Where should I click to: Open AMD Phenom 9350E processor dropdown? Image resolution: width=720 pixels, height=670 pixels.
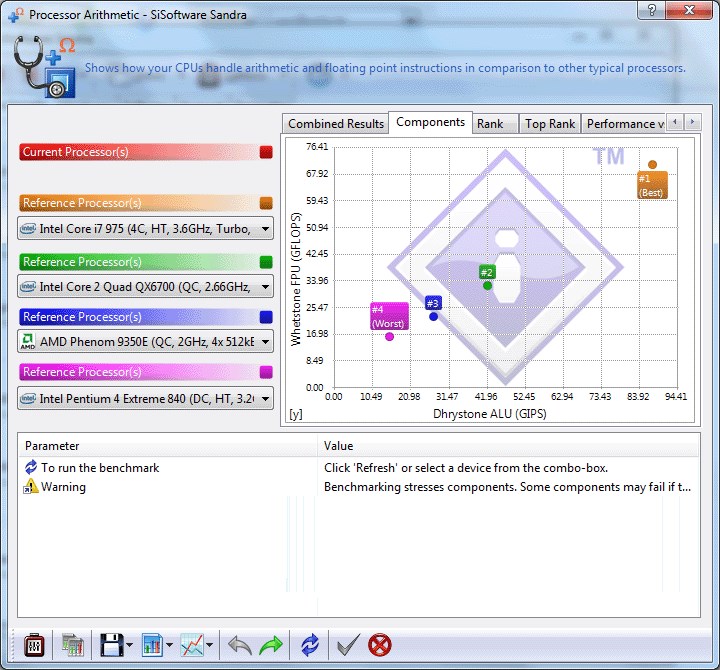click(145, 341)
